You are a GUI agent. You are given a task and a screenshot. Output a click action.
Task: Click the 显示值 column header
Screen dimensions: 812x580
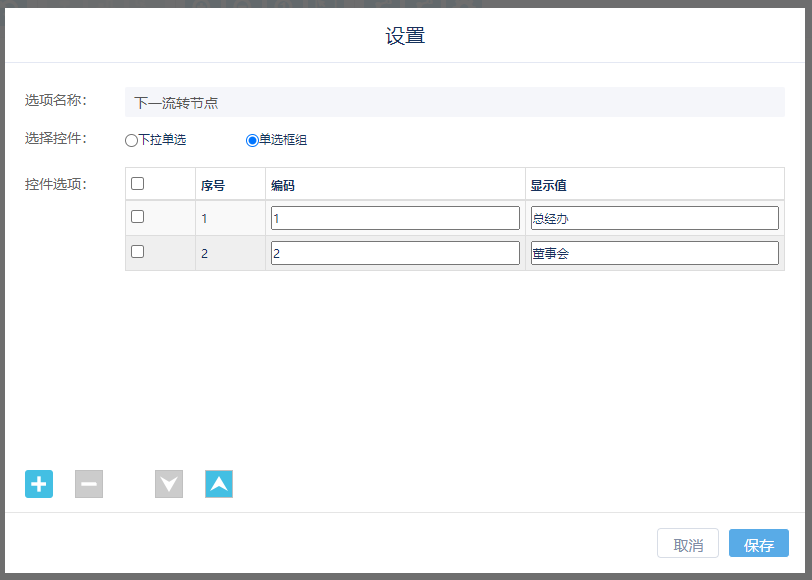(x=549, y=185)
